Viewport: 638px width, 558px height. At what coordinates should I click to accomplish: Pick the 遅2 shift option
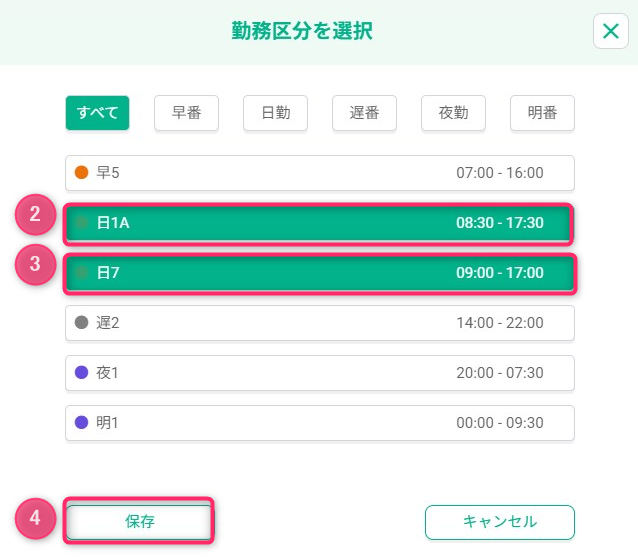click(x=320, y=323)
